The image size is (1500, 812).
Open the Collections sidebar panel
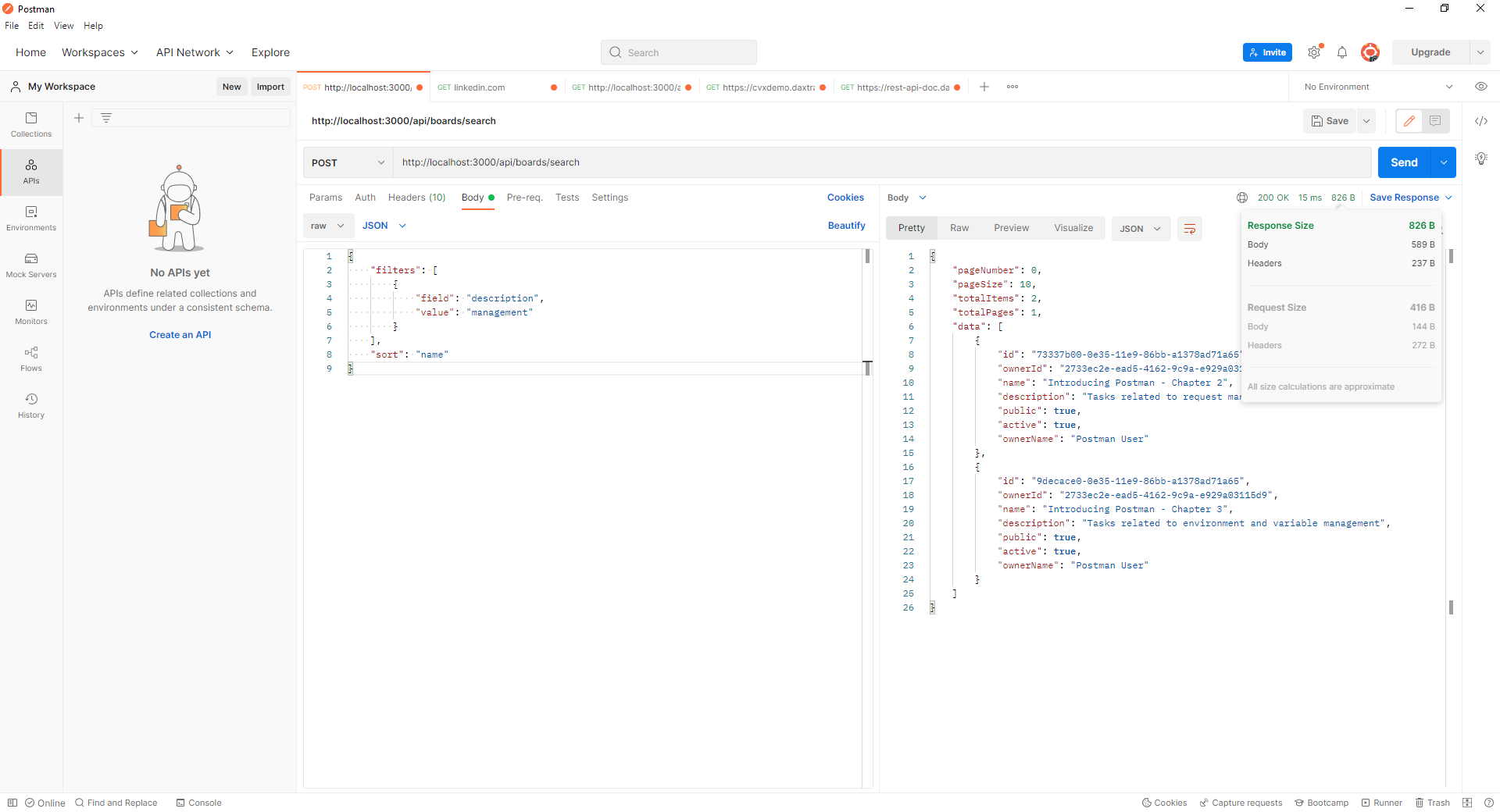point(31,125)
